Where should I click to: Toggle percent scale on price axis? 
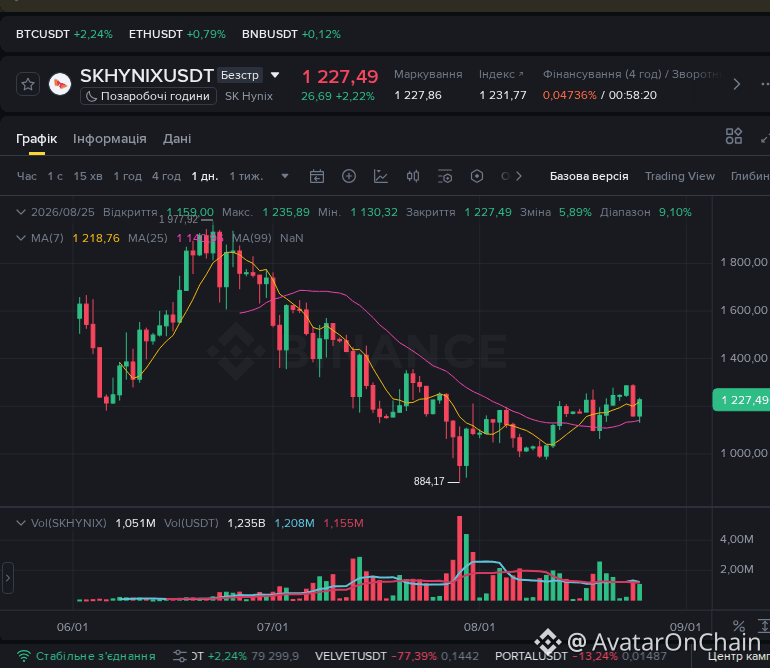(739, 626)
